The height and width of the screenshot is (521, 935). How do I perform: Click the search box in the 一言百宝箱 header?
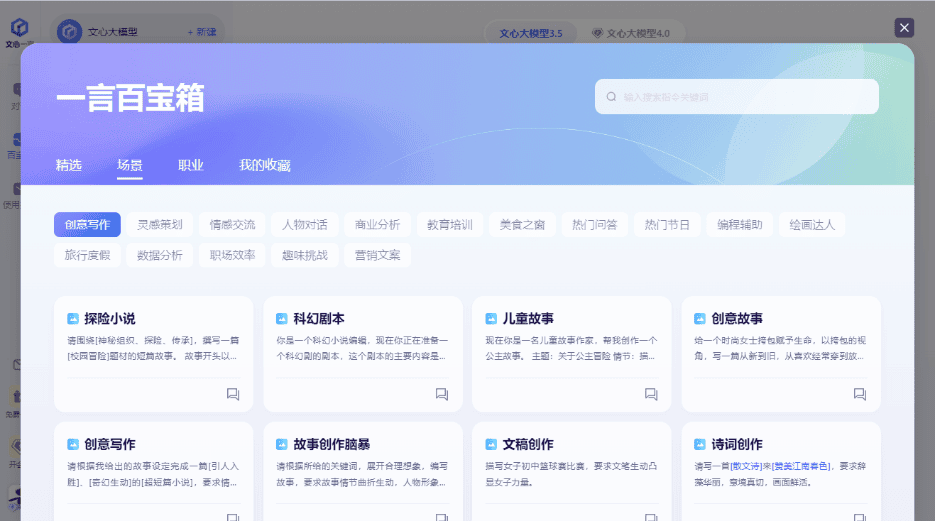[736, 97]
